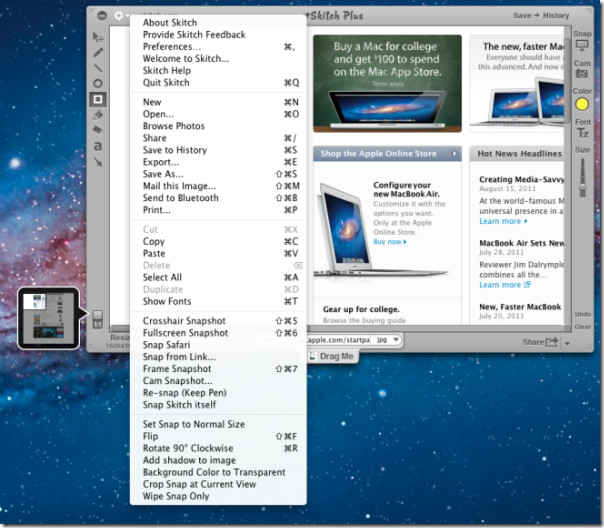Click the Buy now link
604x528 pixels.
pyautogui.click(x=389, y=241)
